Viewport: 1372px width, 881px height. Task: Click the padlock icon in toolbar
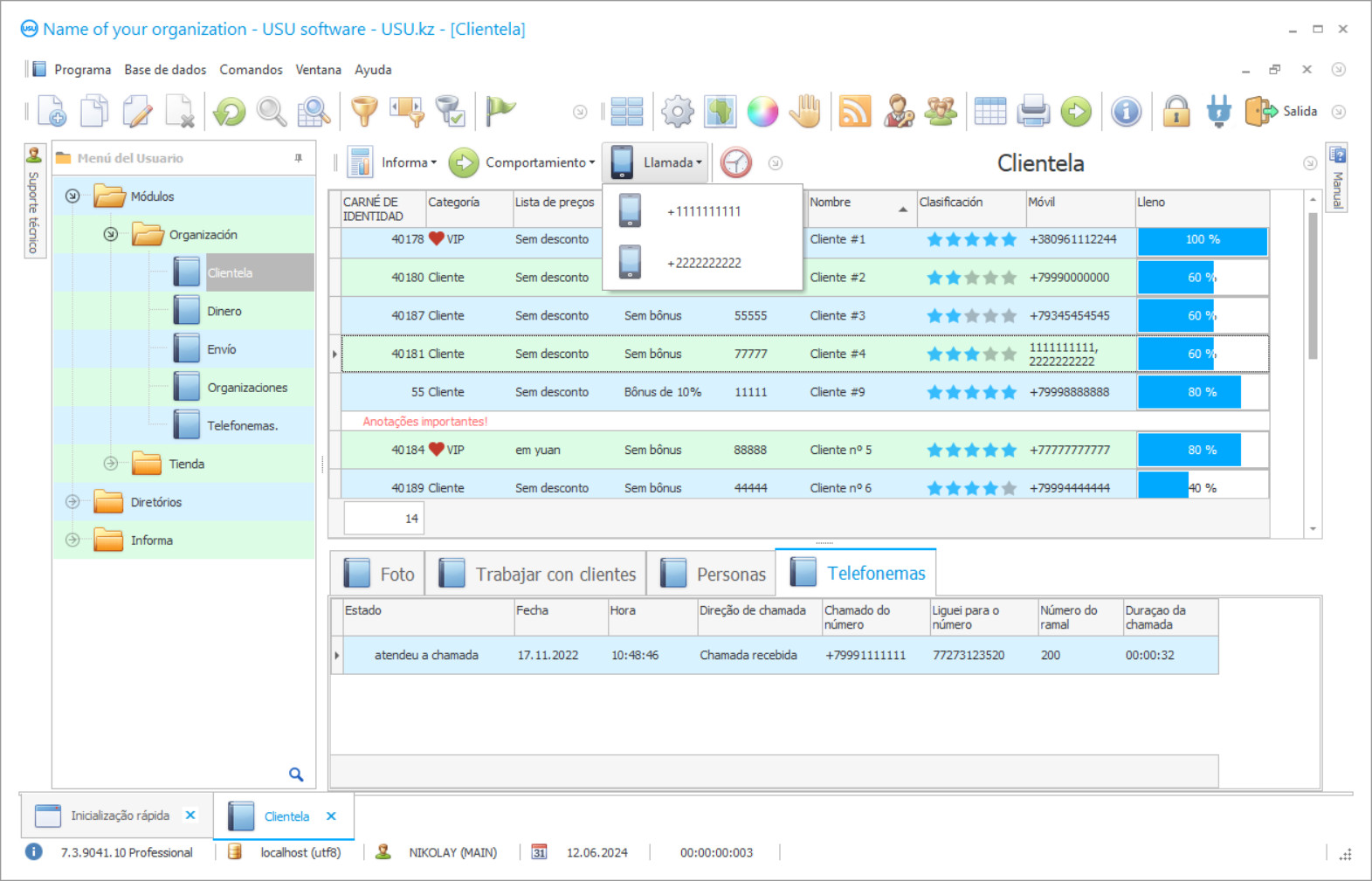click(1176, 112)
